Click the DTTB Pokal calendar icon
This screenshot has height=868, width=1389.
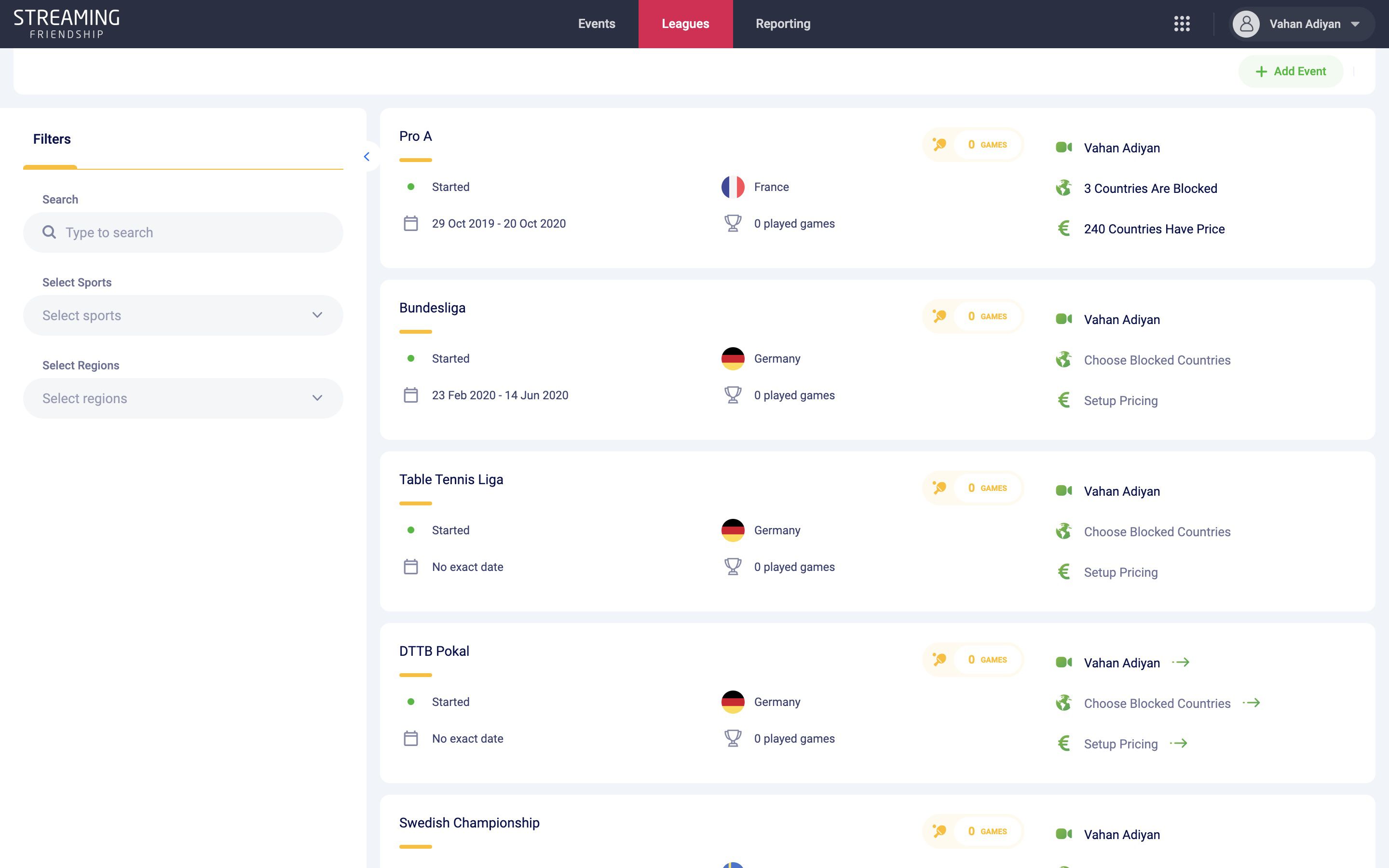(411, 738)
